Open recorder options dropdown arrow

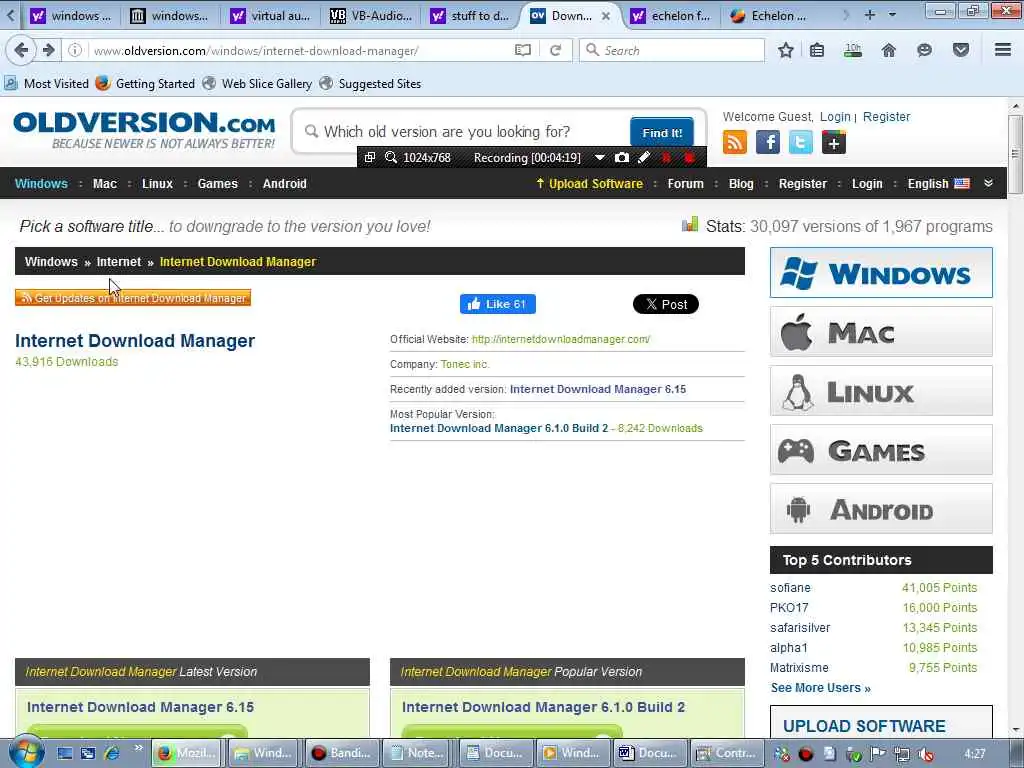(x=600, y=157)
